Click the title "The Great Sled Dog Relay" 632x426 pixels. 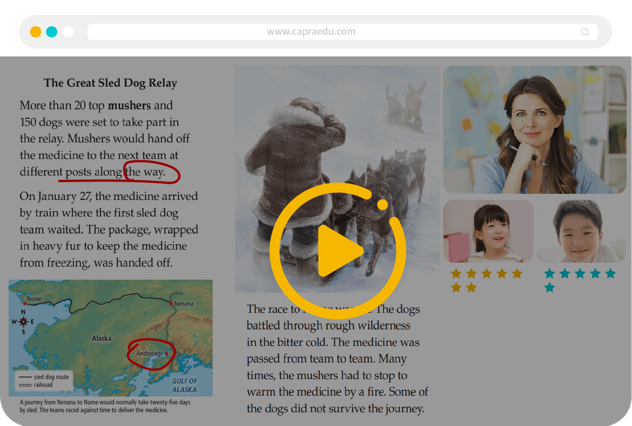coord(110,83)
